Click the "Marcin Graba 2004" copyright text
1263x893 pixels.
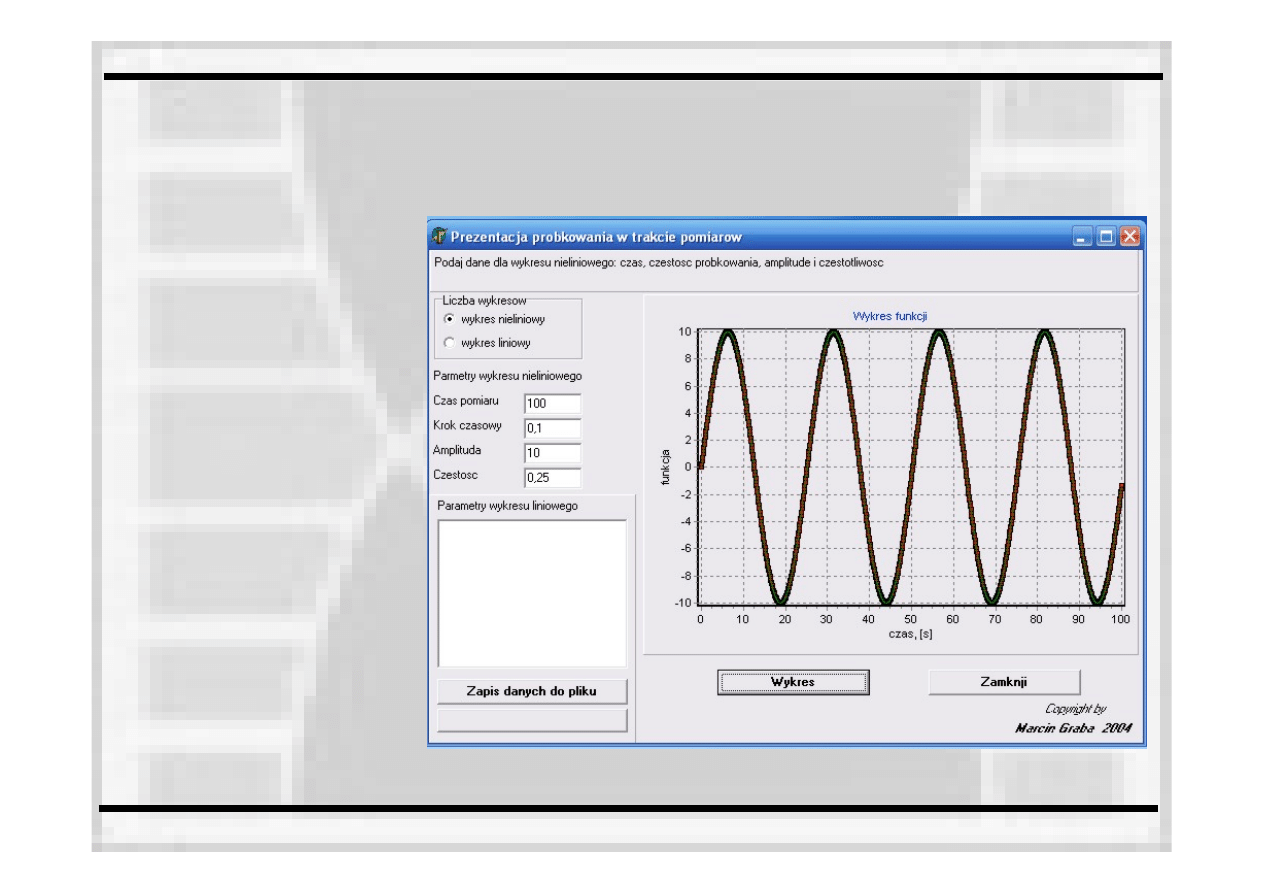tap(1072, 728)
